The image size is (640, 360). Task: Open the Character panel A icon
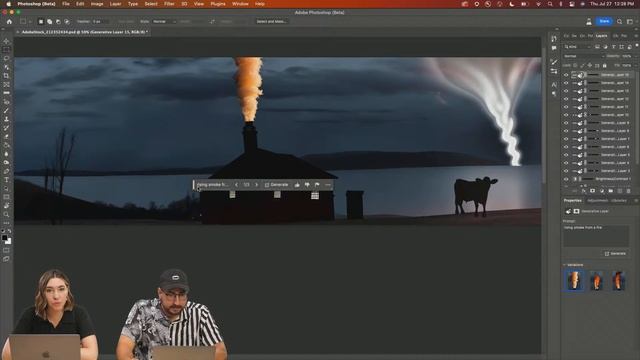(554, 85)
